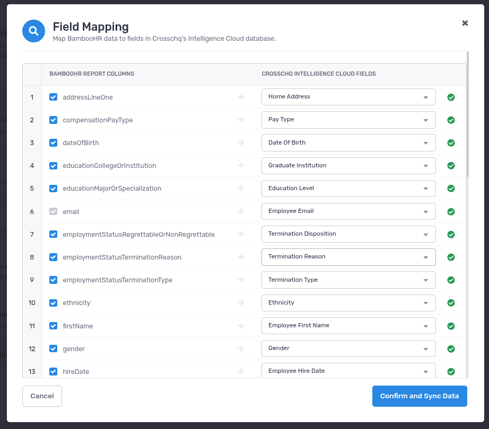Uncheck employmentStatusTerminationReason checkbox
This screenshot has width=489, height=429.
point(53,257)
